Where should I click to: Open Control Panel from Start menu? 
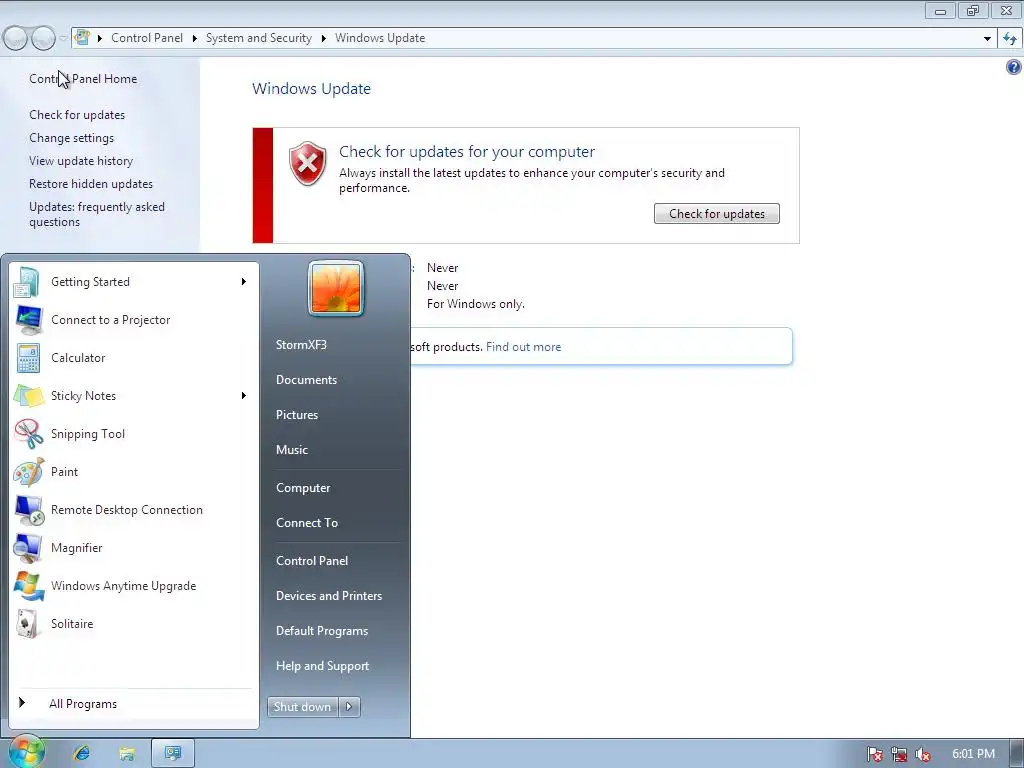pyautogui.click(x=312, y=560)
